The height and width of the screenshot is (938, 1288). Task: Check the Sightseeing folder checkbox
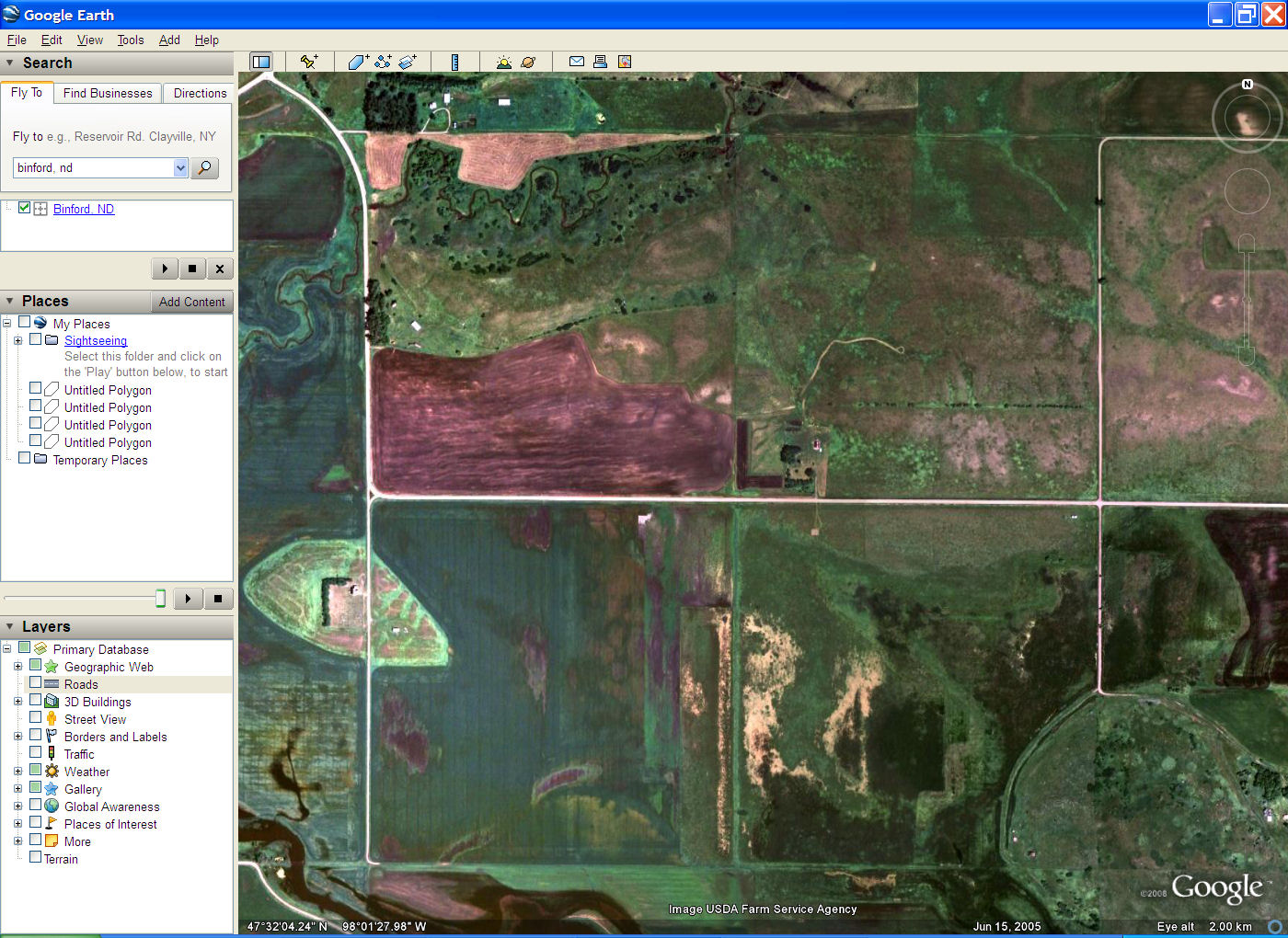tap(36, 339)
